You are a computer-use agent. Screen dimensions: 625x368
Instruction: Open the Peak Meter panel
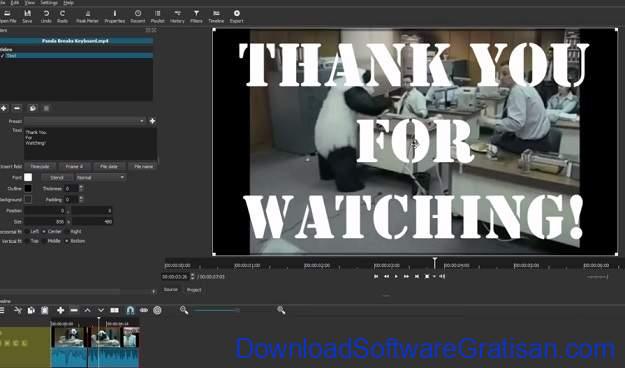87,16
